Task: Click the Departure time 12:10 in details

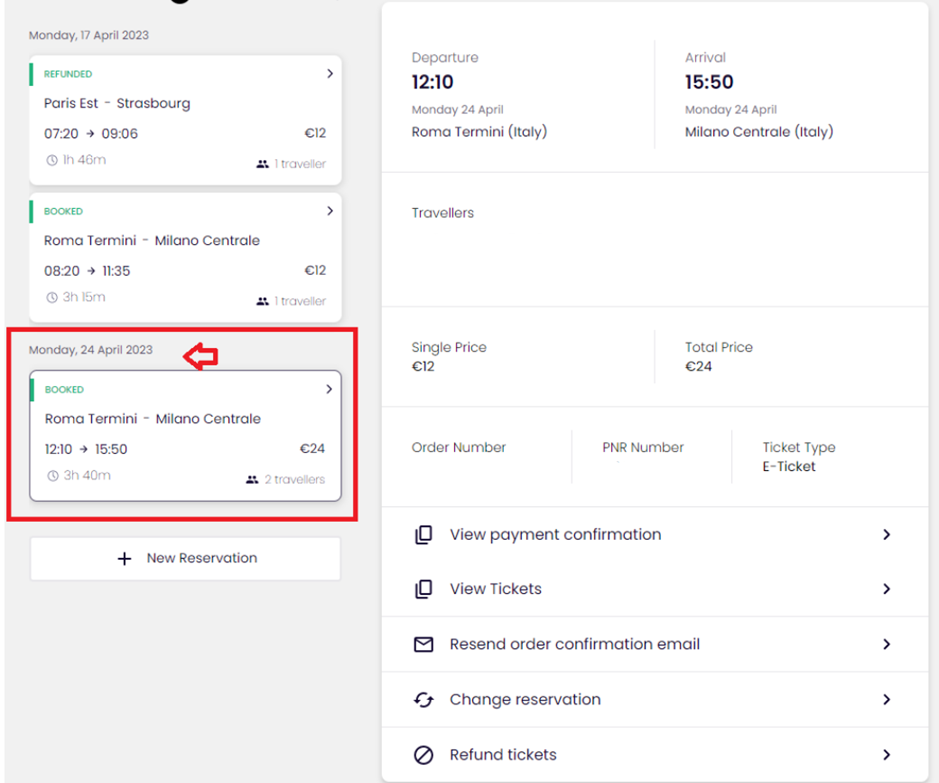Action: pos(432,82)
